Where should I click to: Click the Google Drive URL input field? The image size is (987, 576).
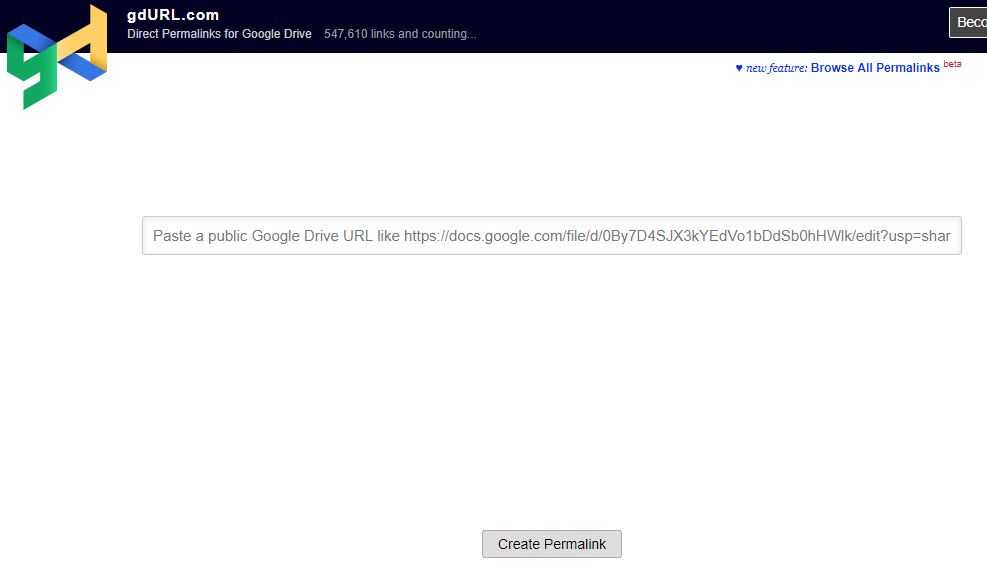click(x=551, y=235)
